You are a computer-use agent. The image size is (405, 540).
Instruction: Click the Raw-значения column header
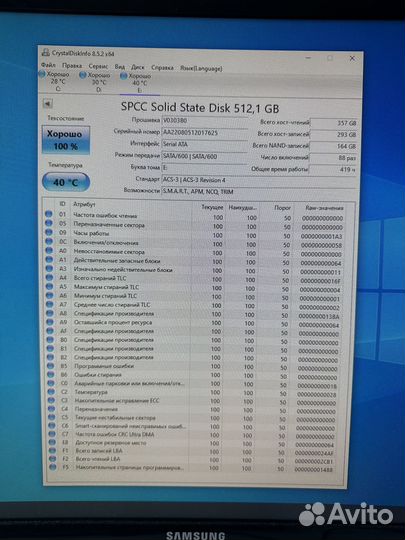[x=324, y=208]
